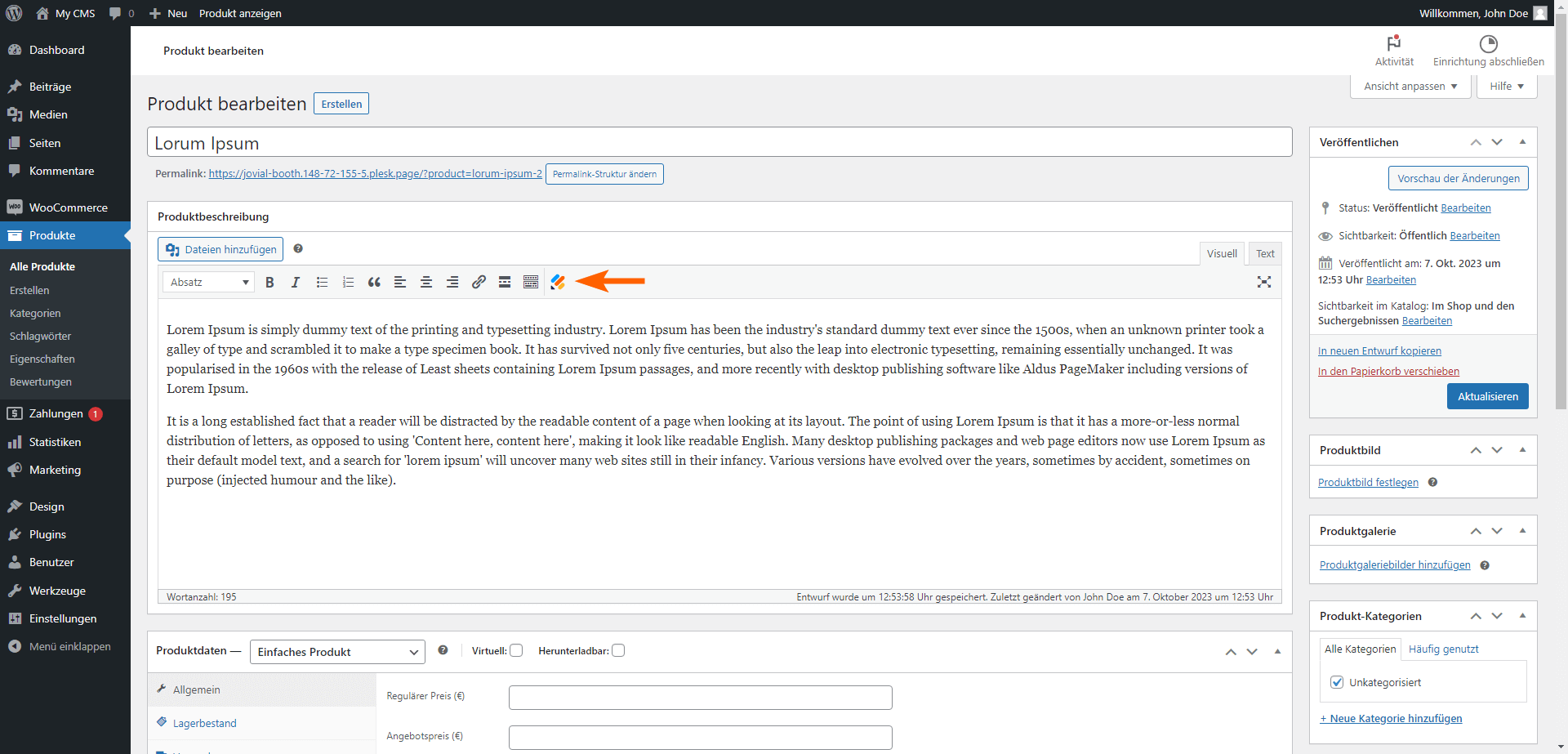
Task: Click the Erstellen button beside page heading
Action: (341, 104)
